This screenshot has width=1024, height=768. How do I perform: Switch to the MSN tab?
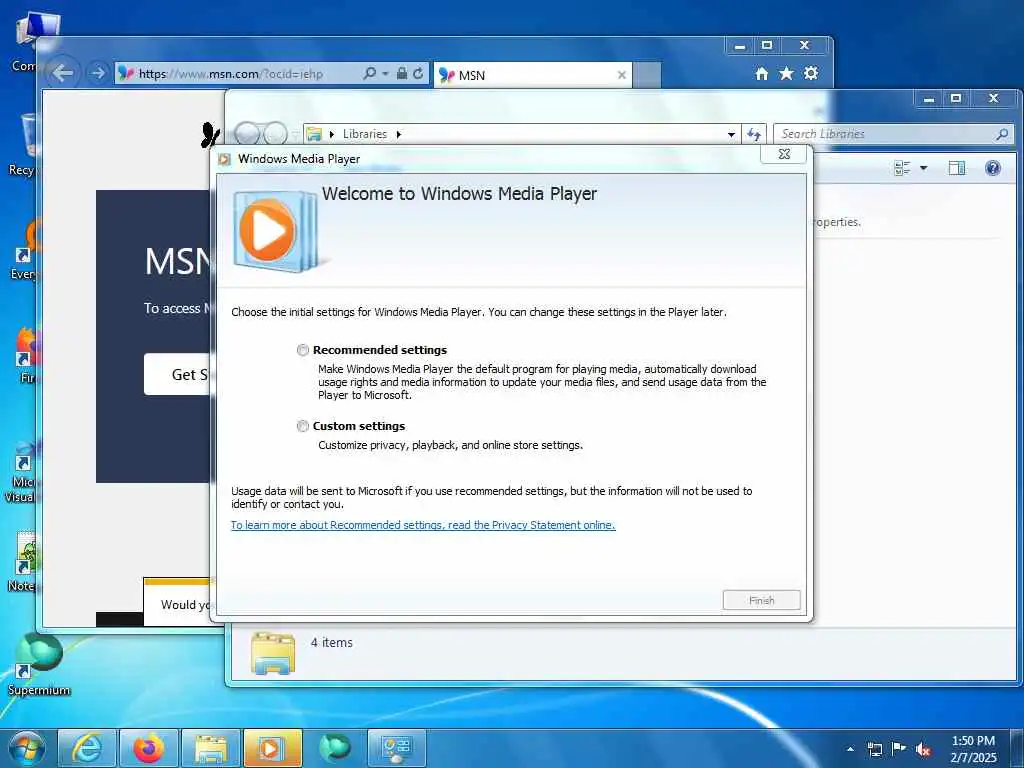532,75
